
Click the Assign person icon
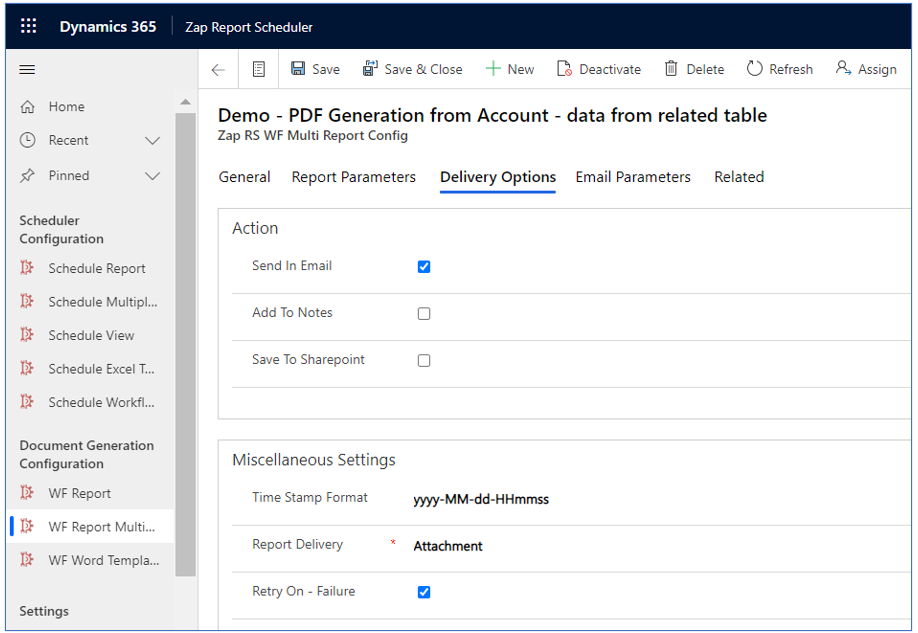click(843, 68)
